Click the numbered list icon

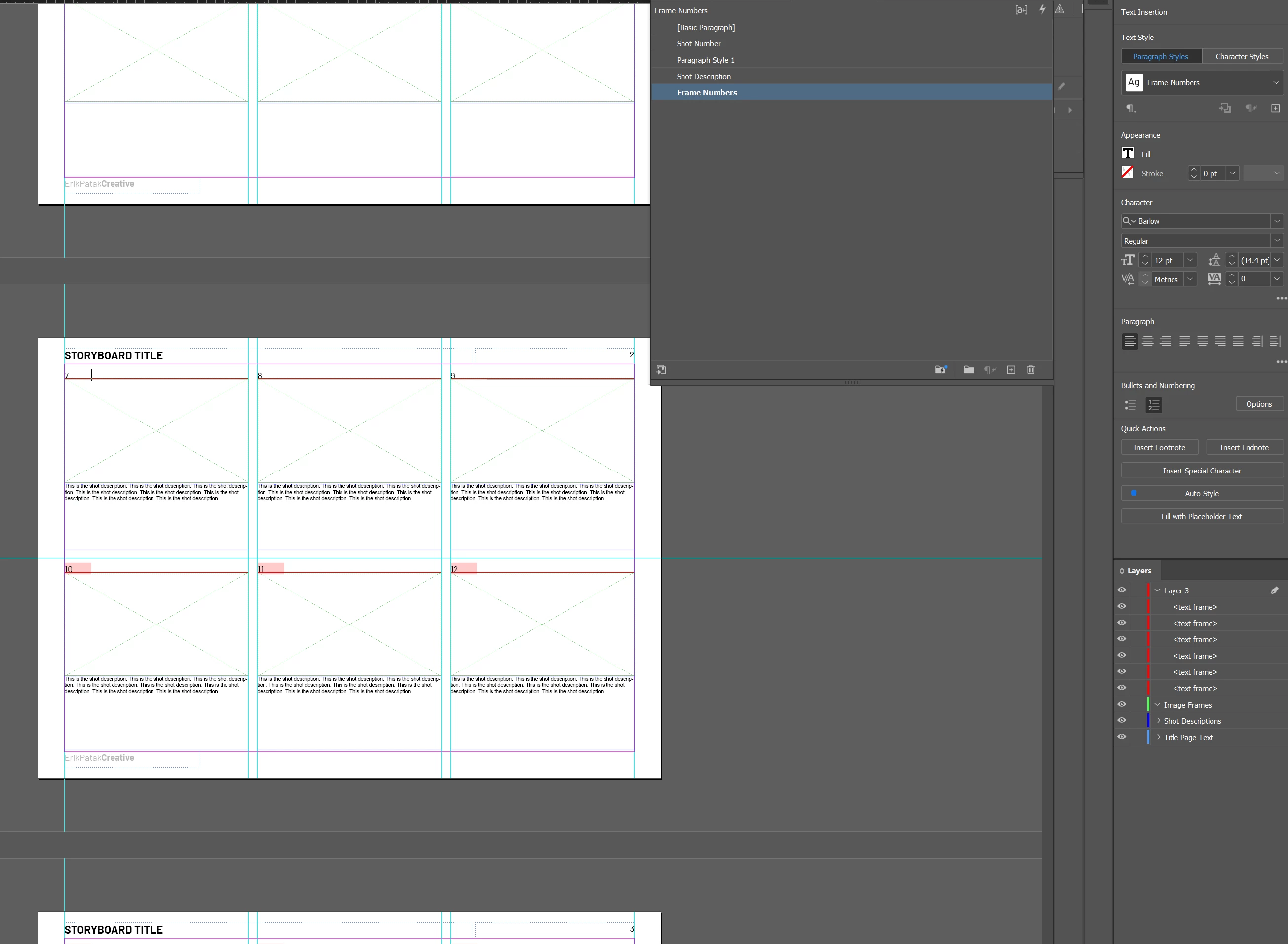pyautogui.click(x=1153, y=405)
